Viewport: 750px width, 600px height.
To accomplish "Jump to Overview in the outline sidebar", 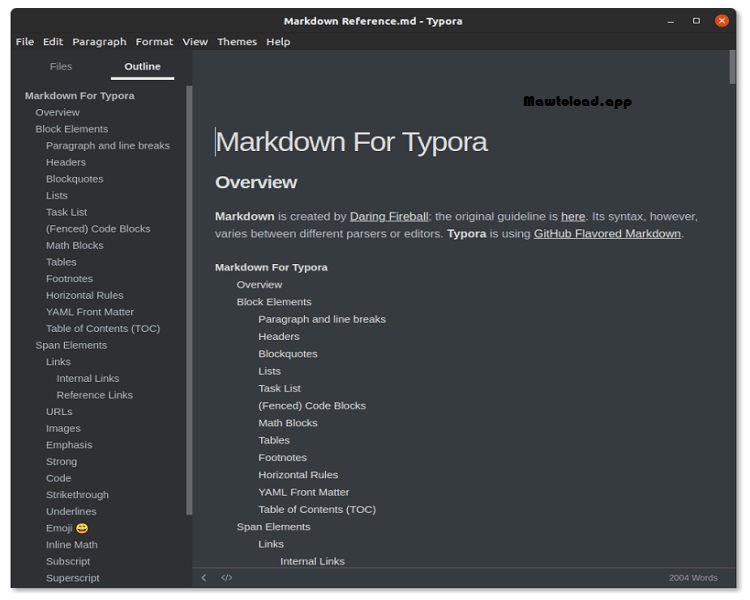I will (57, 112).
